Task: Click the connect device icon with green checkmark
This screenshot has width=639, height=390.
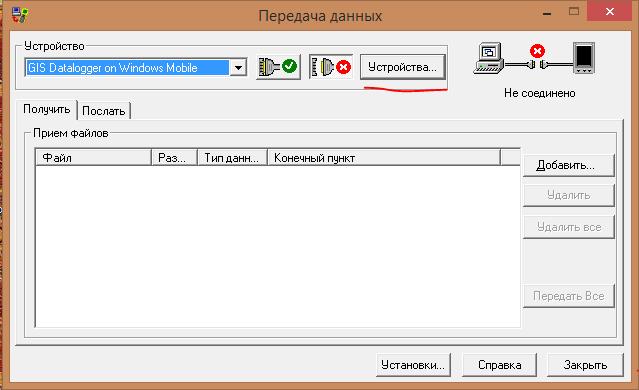Action: [x=278, y=67]
